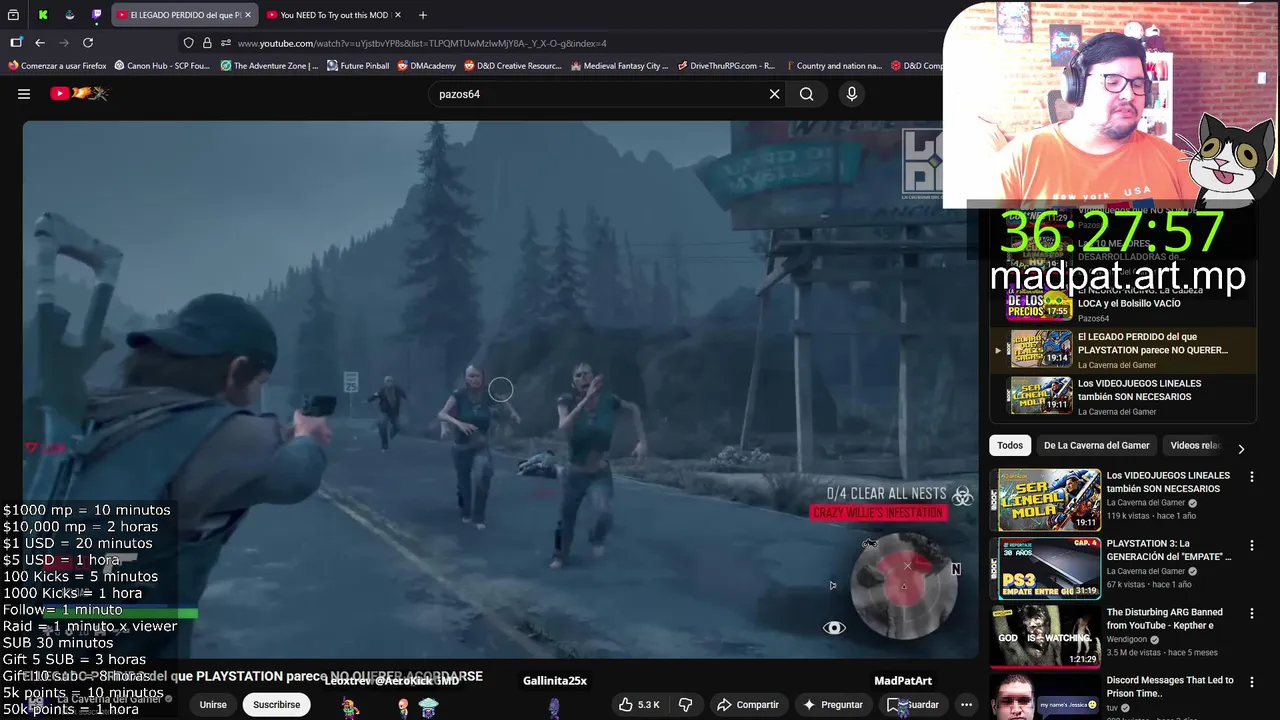Filter by De La Caverna del Gamer

(x=1096, y=446)
